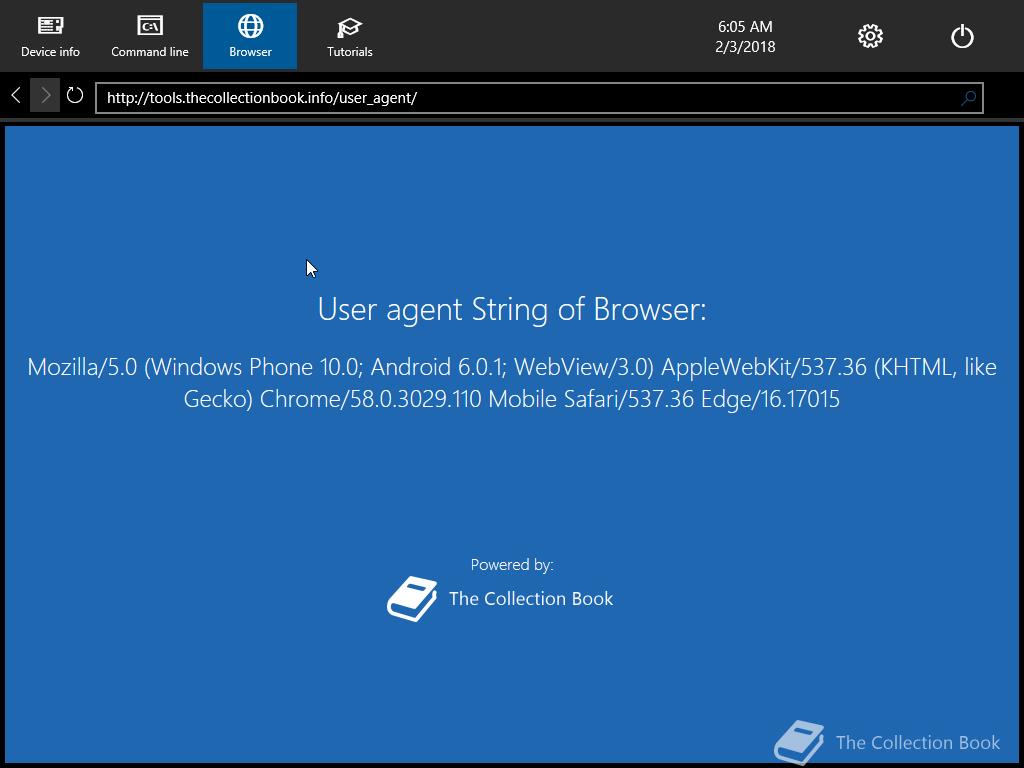
Task: Switch to the Command line tab
Action: (x=150, y=36)
